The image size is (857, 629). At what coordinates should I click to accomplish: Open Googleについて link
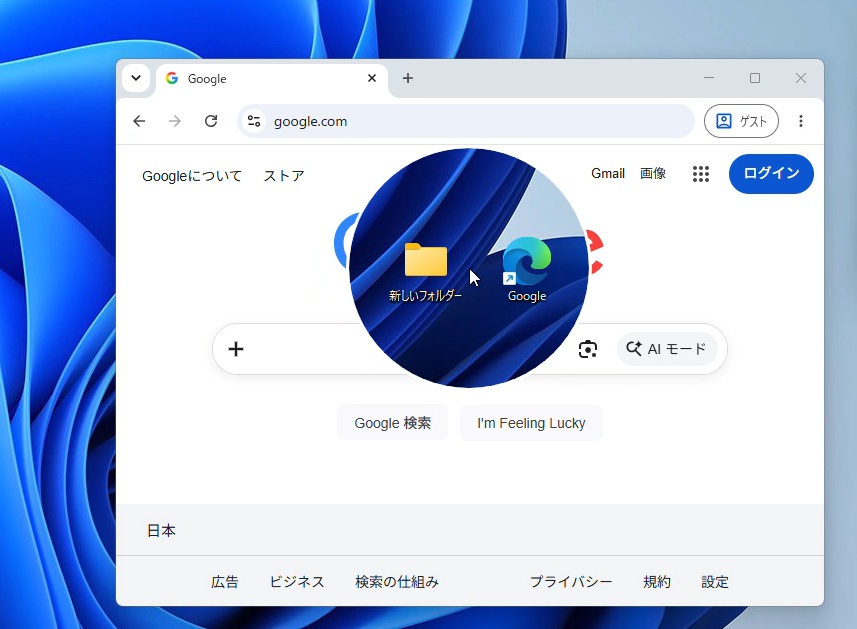pos(191,176)
